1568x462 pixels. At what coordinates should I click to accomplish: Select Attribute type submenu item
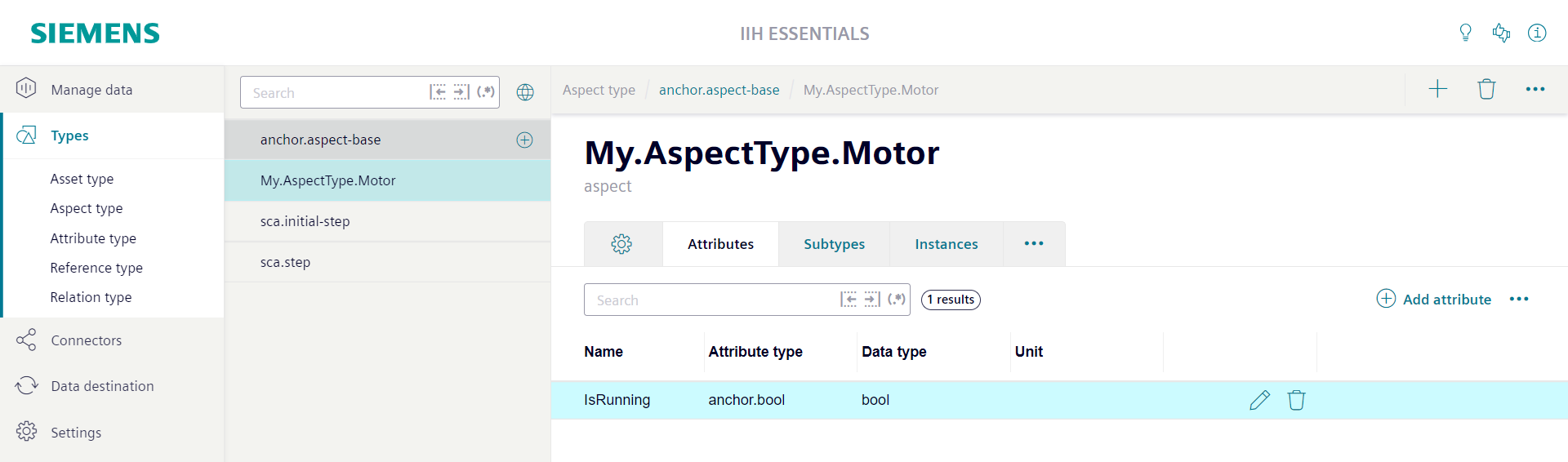tap(93, 238)
